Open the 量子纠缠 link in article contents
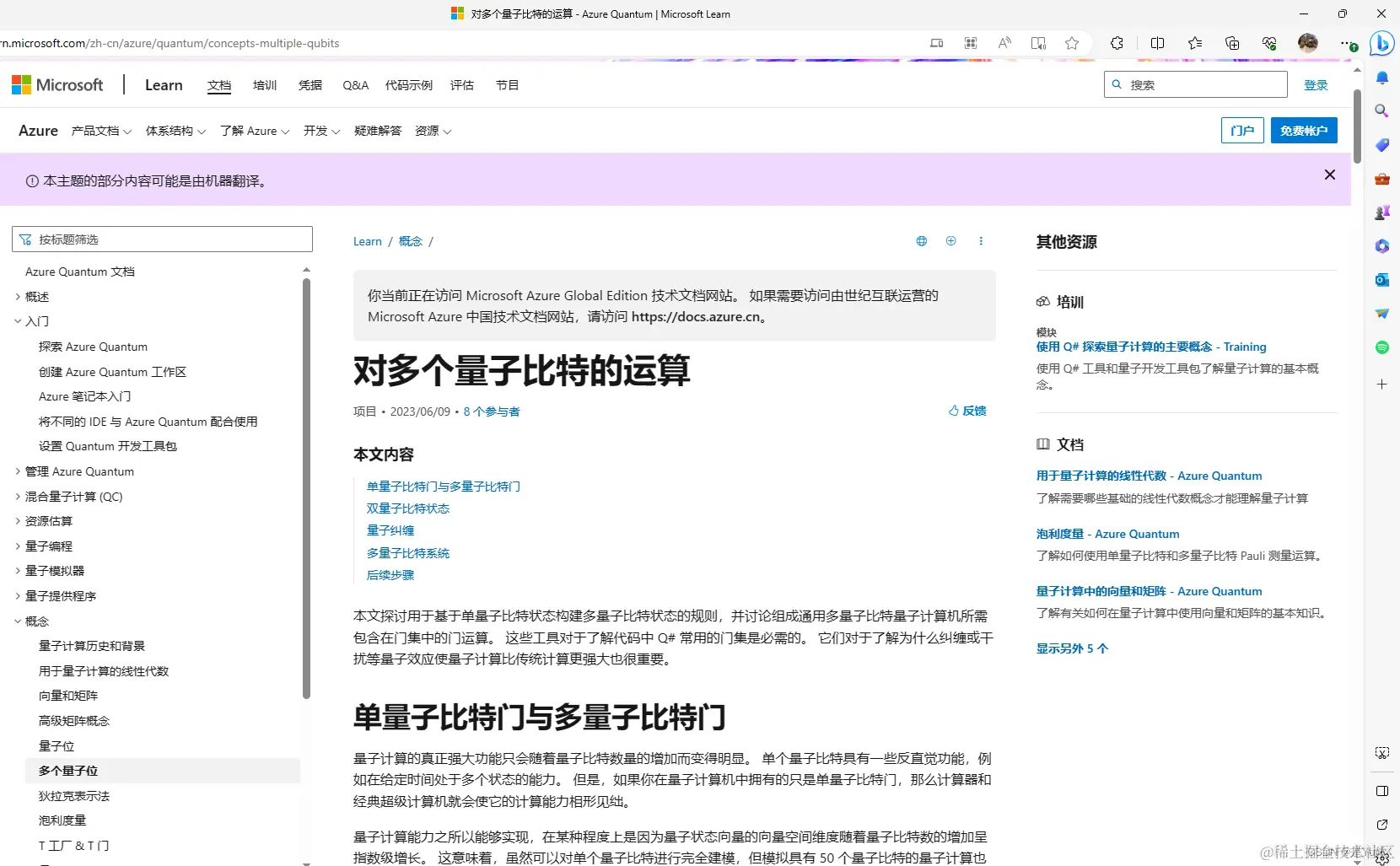Screen dimensions: 1400x866 pyautogui.click(x=390, y=530)
